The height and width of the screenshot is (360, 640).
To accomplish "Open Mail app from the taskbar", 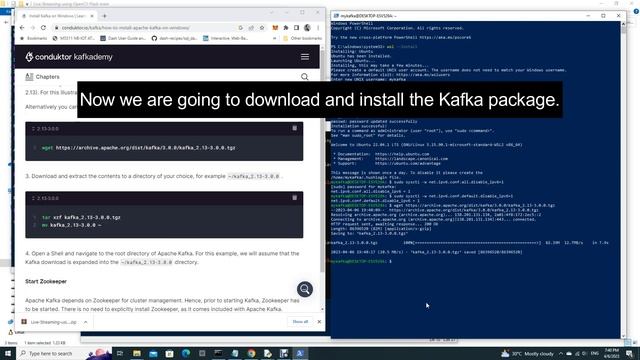I will pos(153,353).
